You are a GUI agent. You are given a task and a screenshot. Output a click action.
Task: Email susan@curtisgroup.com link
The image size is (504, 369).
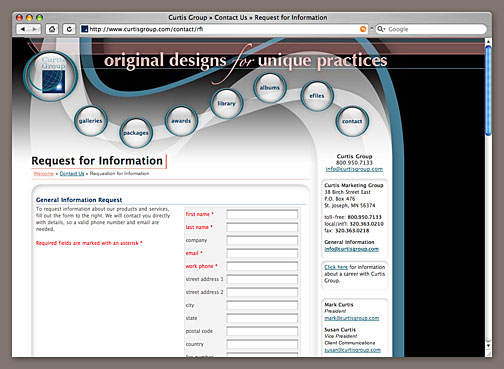pyautogui.click(x=352, y=350)
